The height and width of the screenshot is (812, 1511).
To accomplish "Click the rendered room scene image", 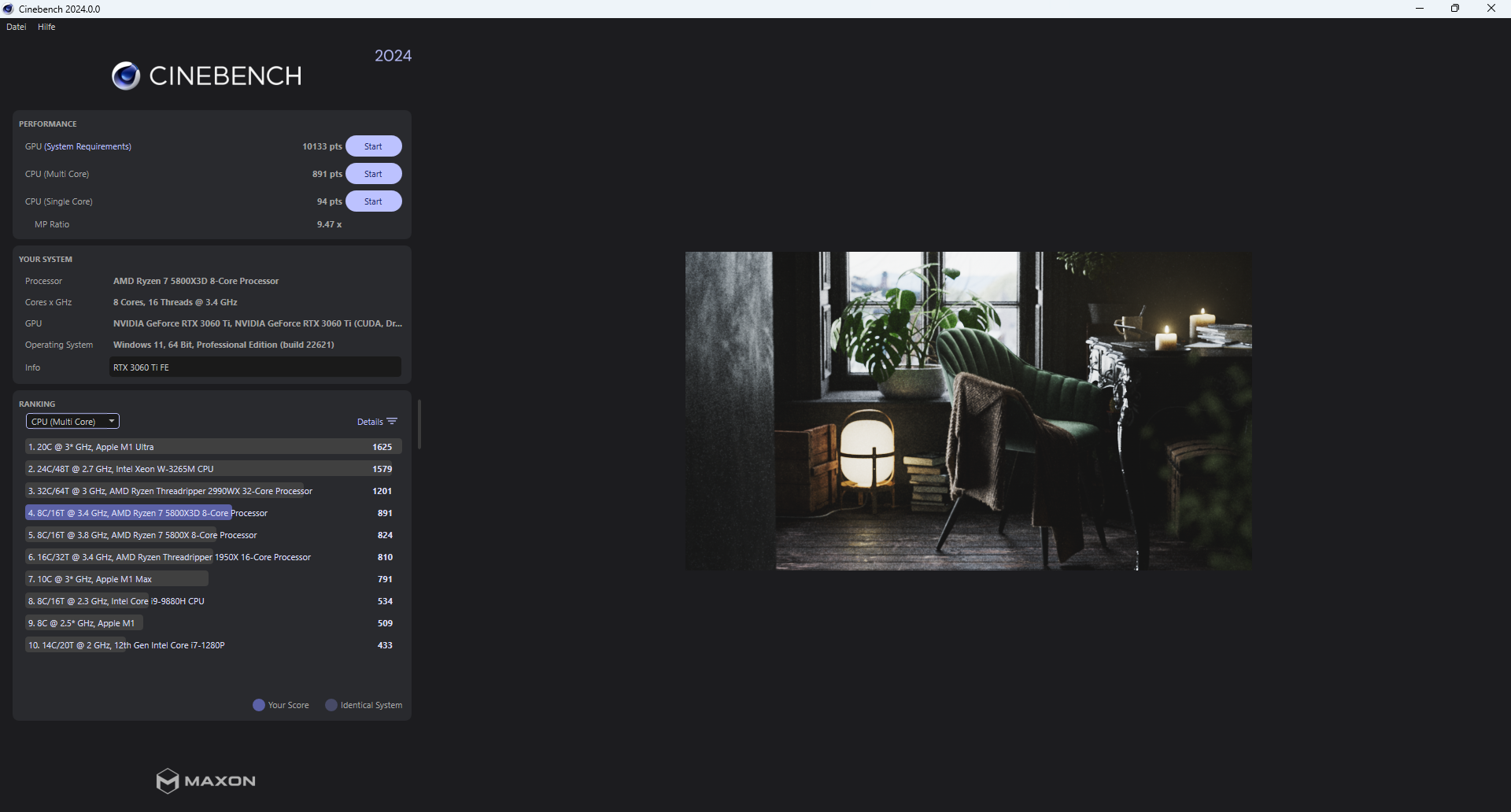I will 968,411.
